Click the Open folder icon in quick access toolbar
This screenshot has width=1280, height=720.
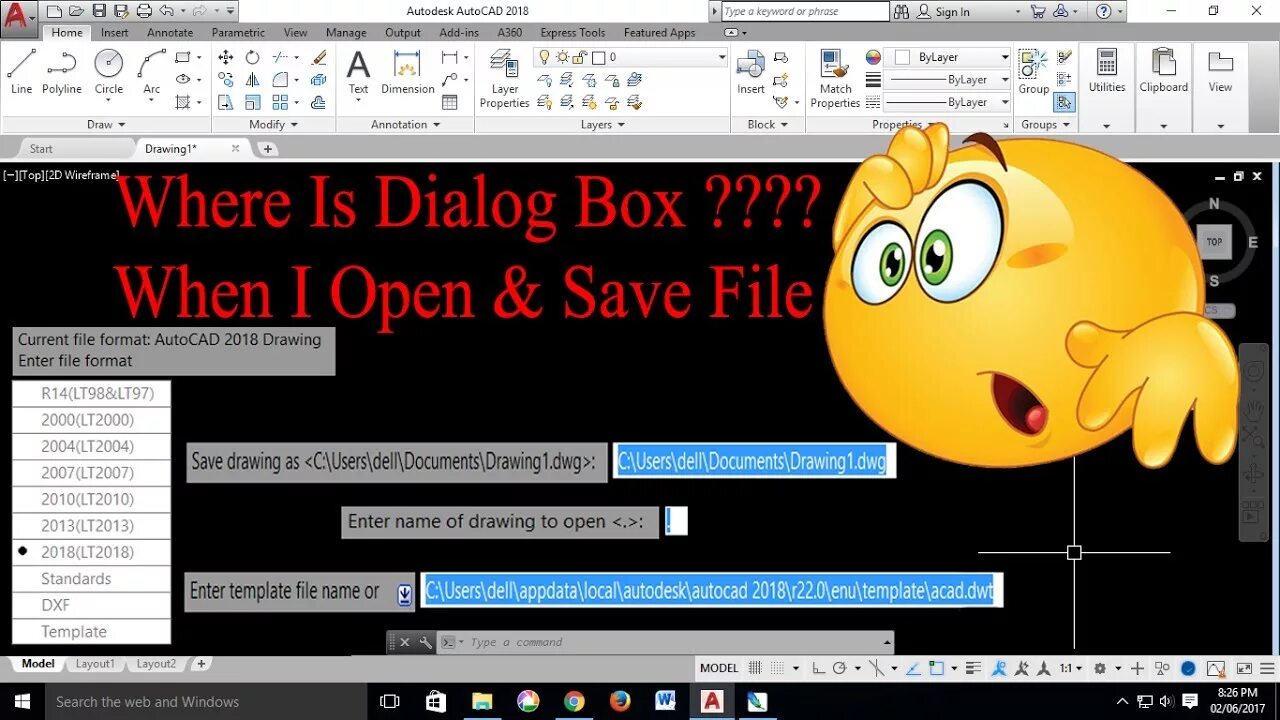click(76, 11)
